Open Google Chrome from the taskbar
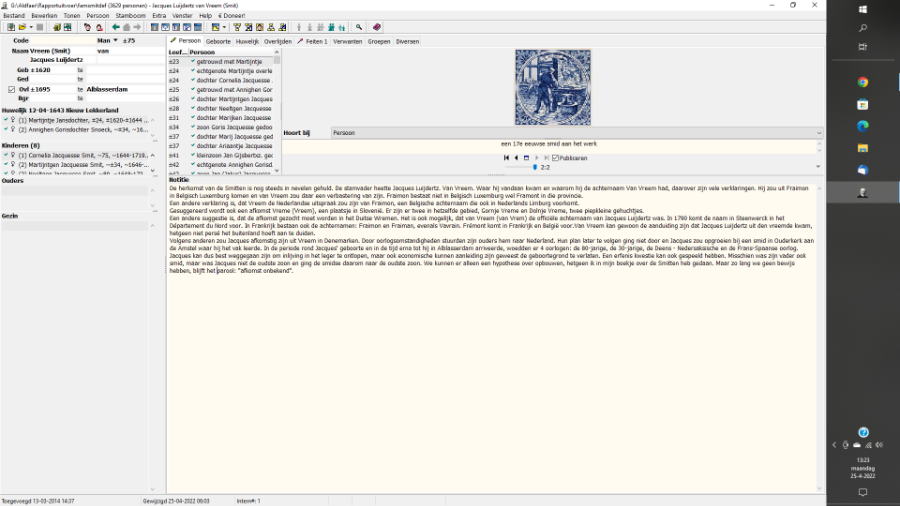900x506 pixels. click(x=862, y=82)
